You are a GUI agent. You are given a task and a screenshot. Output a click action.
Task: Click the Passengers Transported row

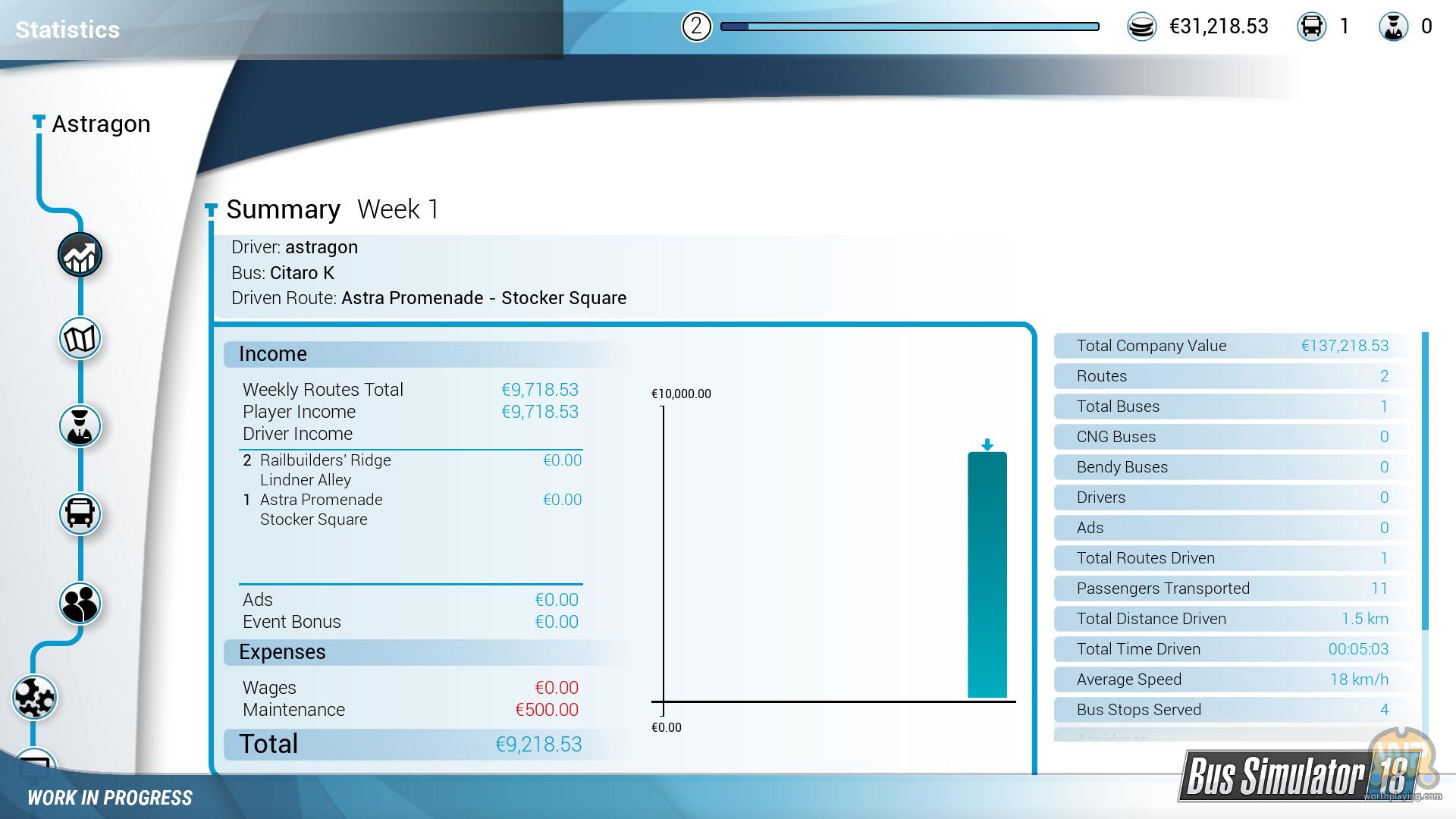[x=1232, y=588]
